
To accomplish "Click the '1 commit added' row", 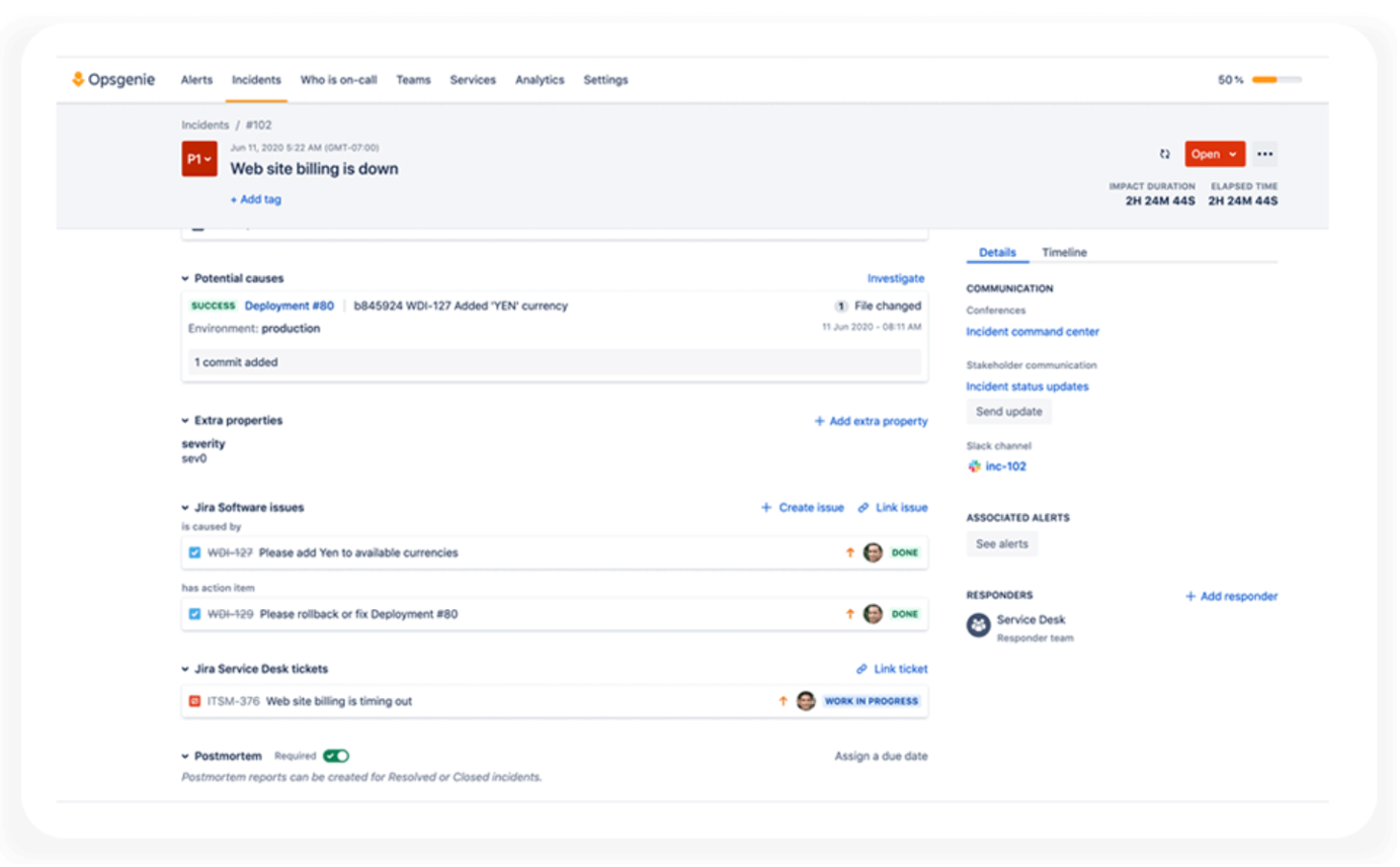I will click(x=552, y=363).
